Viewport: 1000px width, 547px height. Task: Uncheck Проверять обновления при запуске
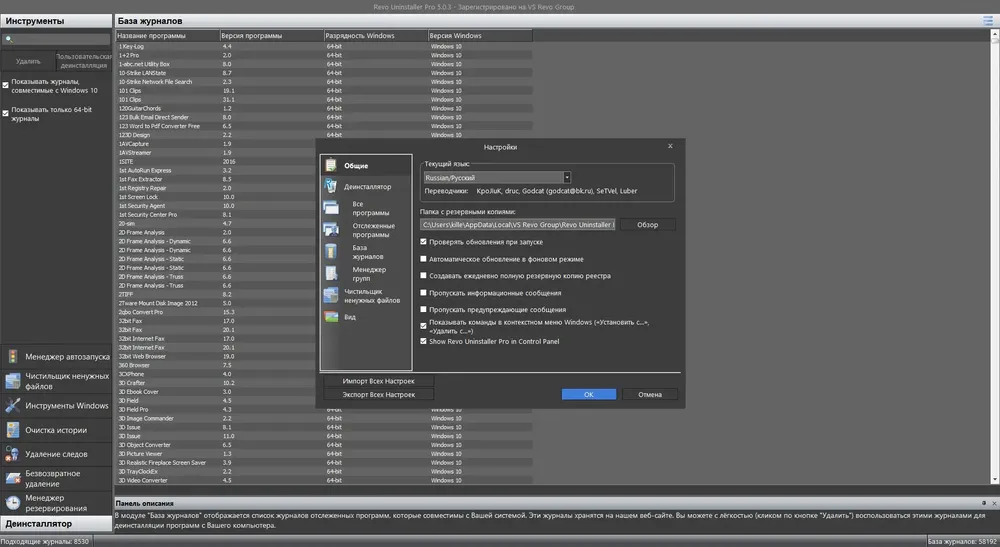coord(423,242)
